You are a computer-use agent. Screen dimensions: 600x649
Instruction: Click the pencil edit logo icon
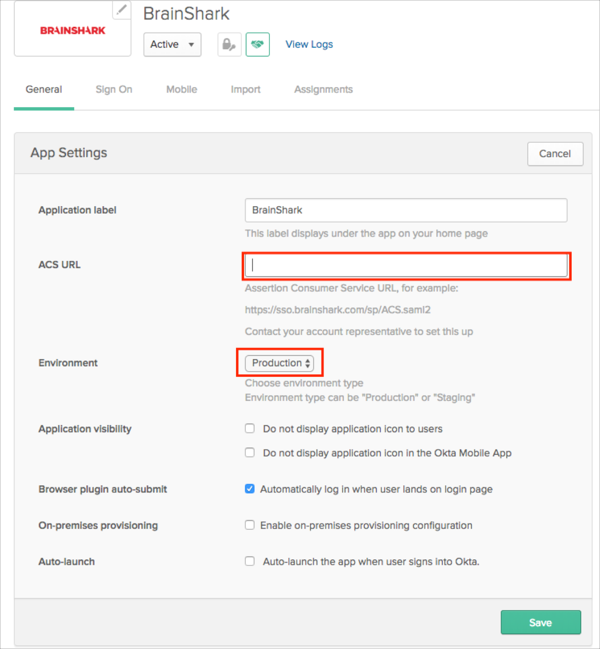(121, 10)
